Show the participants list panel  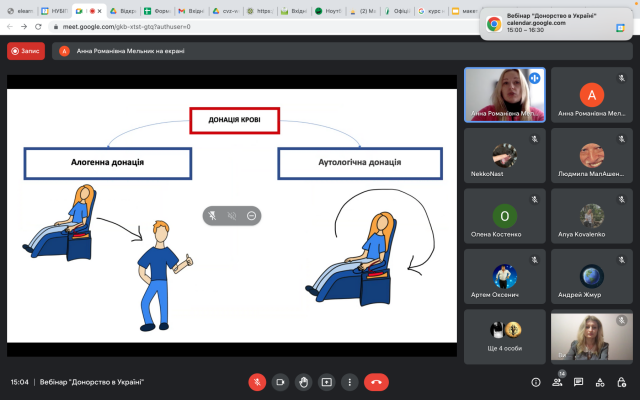[x=556, y=382]
